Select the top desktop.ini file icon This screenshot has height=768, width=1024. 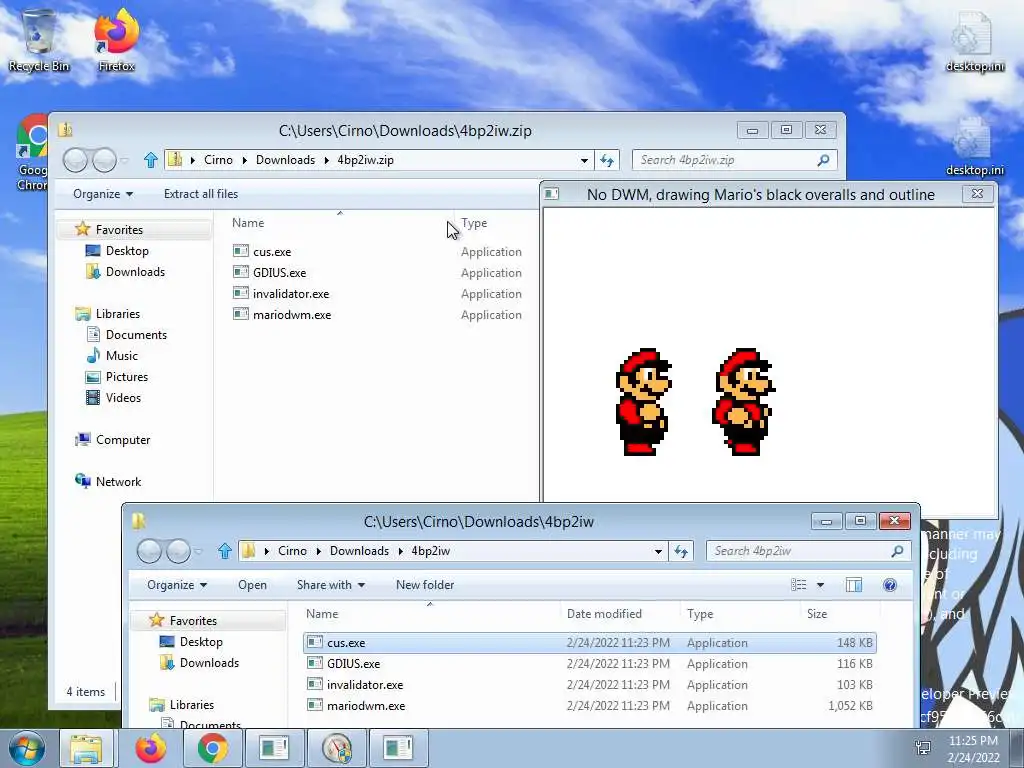click(974, 40)
